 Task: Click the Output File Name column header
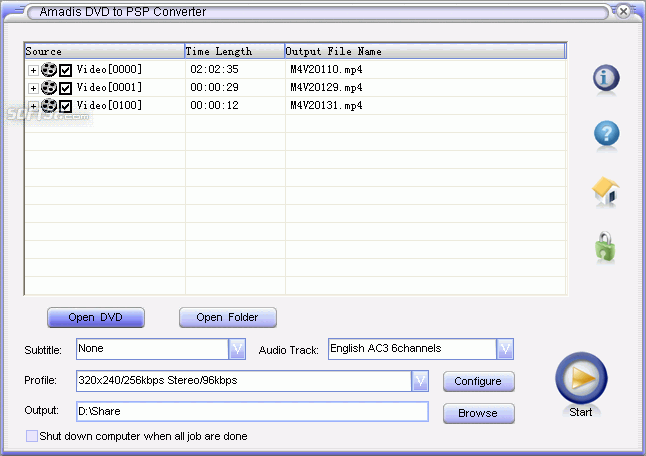pos(426,51)
